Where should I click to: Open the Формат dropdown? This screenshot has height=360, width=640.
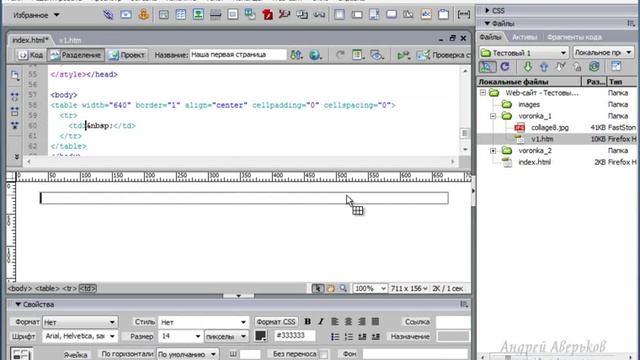(80, 322)
